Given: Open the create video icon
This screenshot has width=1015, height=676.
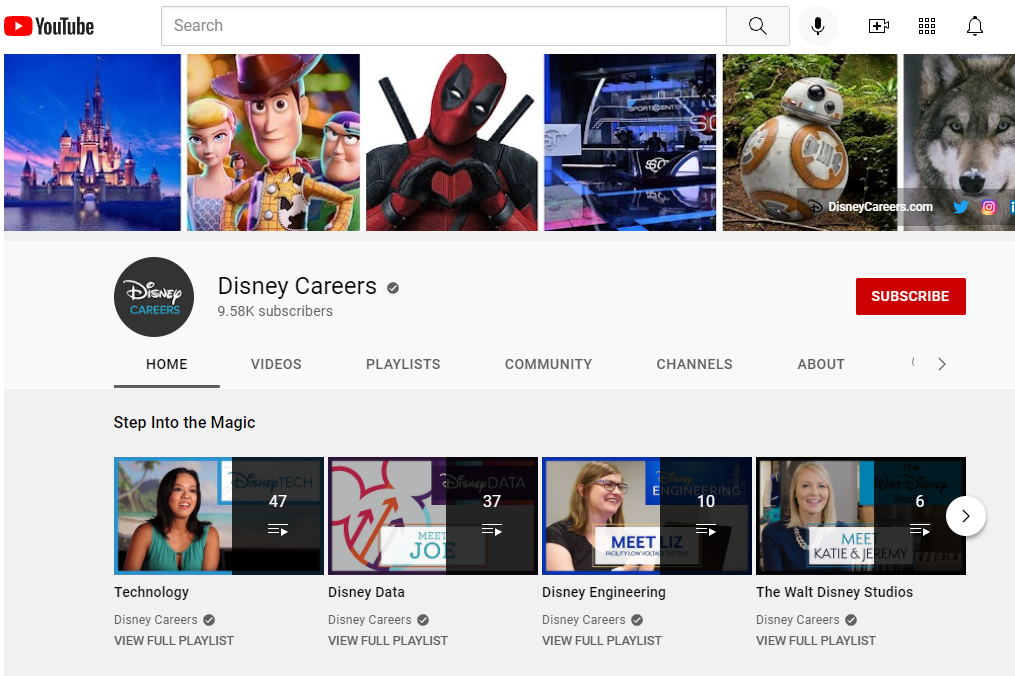Looking at the screenshot, I should coord(878,26).
